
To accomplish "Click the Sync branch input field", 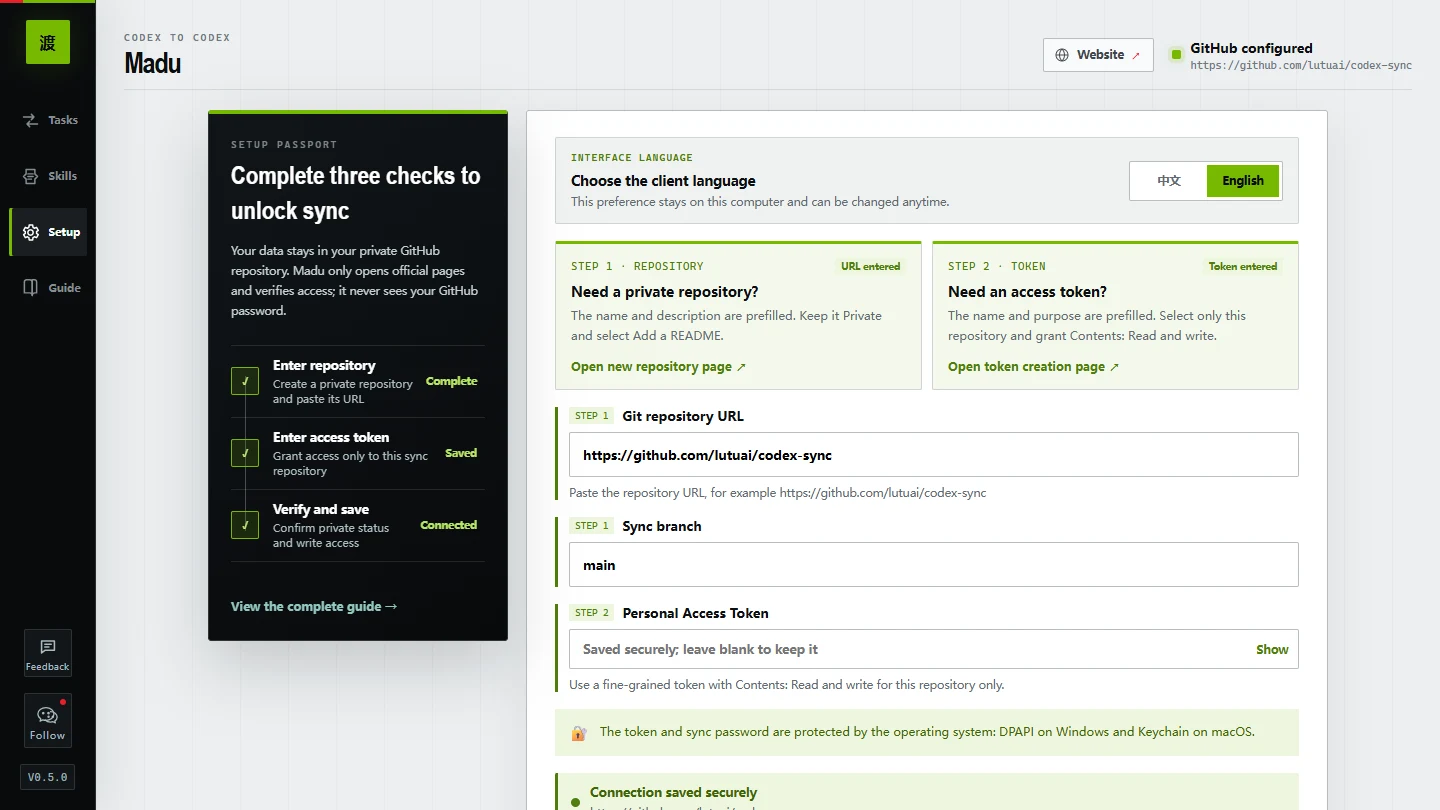I will click(x=934, y=565).
